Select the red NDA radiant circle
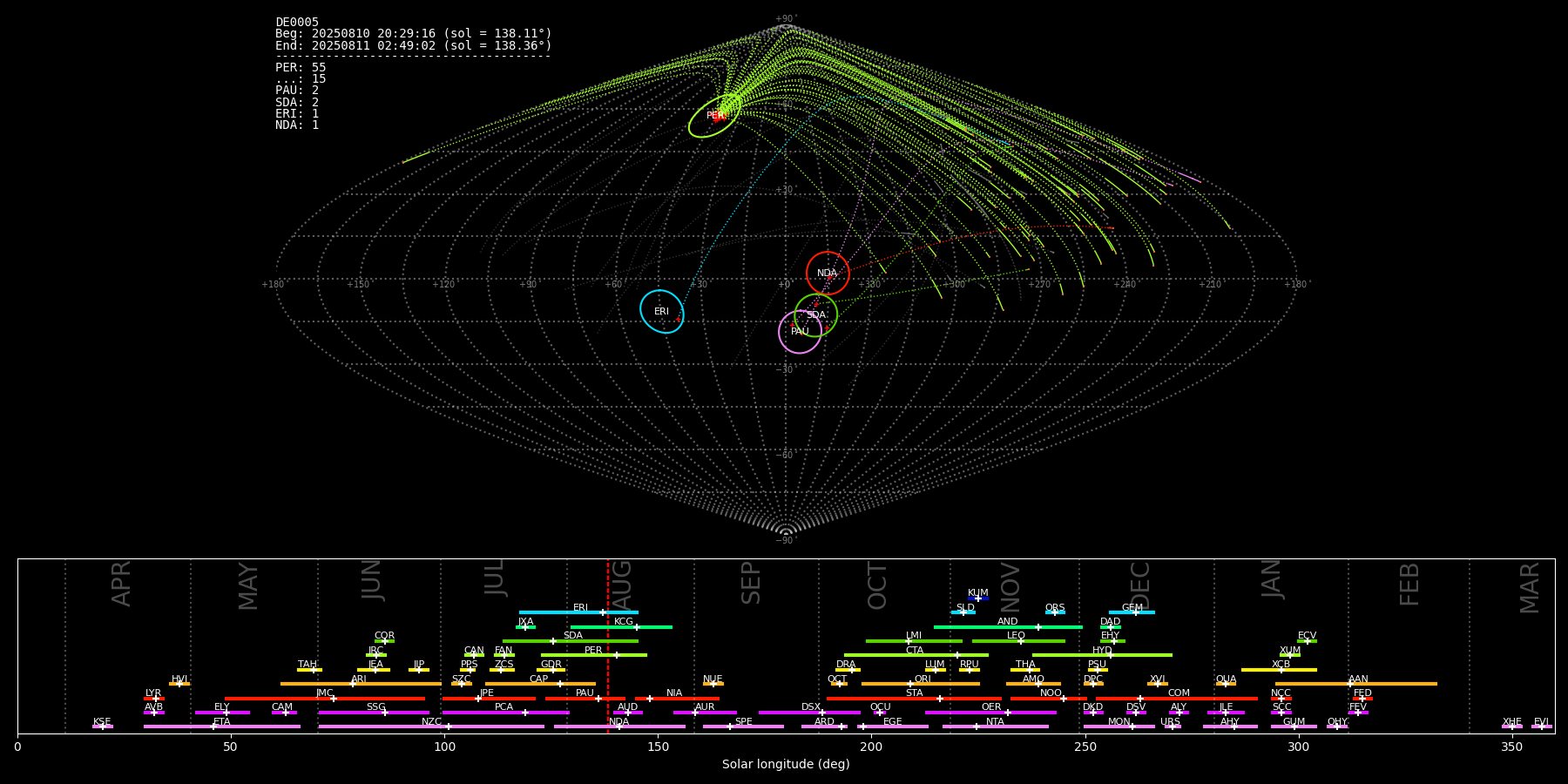 (828, 274)
